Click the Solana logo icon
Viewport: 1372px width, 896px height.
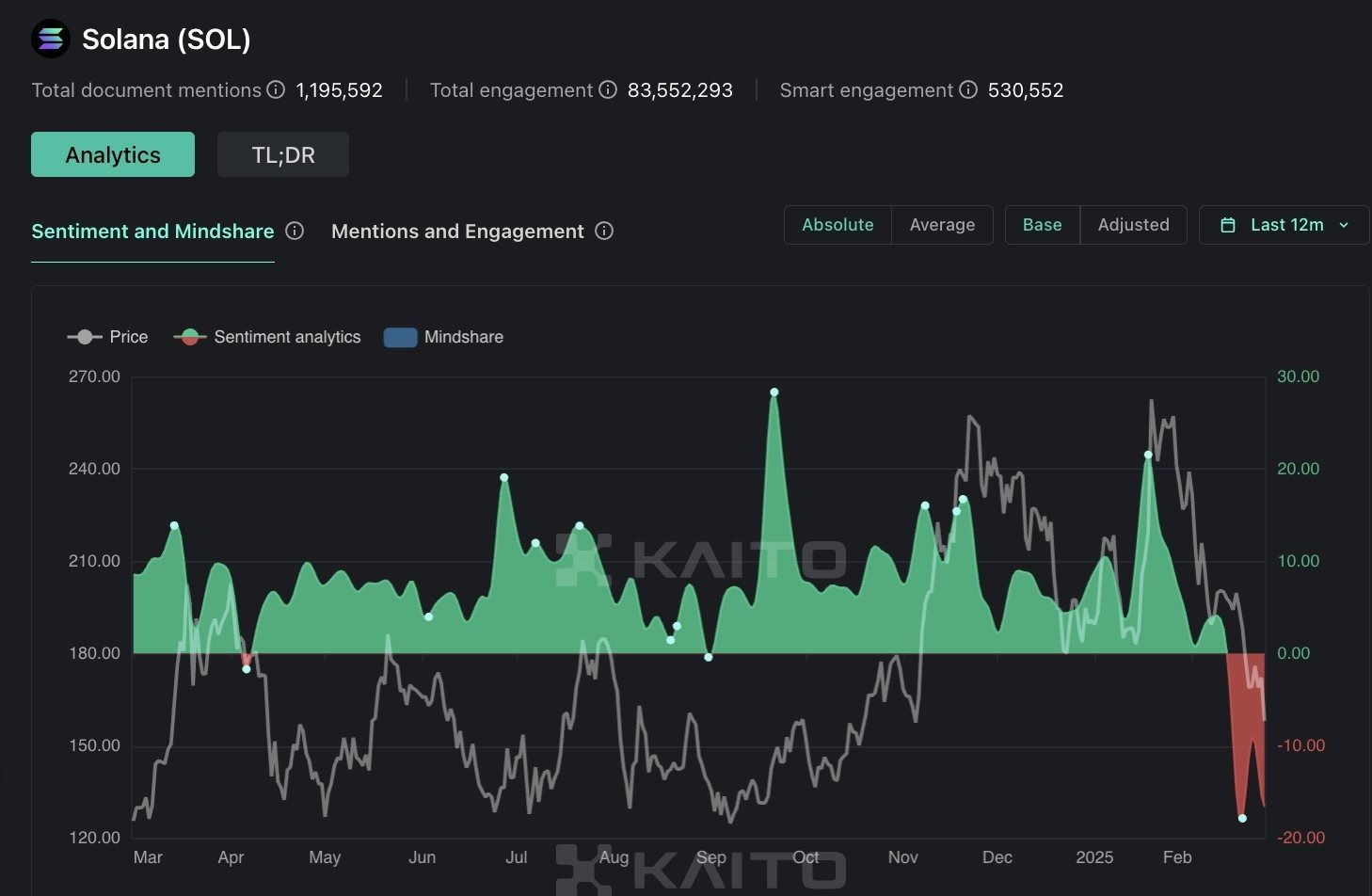pos(51,39)
